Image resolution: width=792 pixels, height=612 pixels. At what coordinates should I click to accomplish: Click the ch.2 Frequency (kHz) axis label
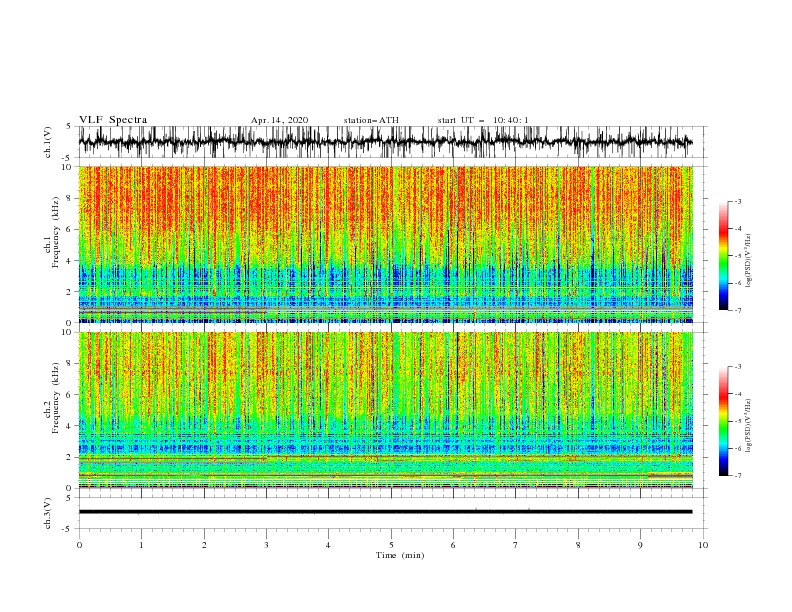click(51, 398)
